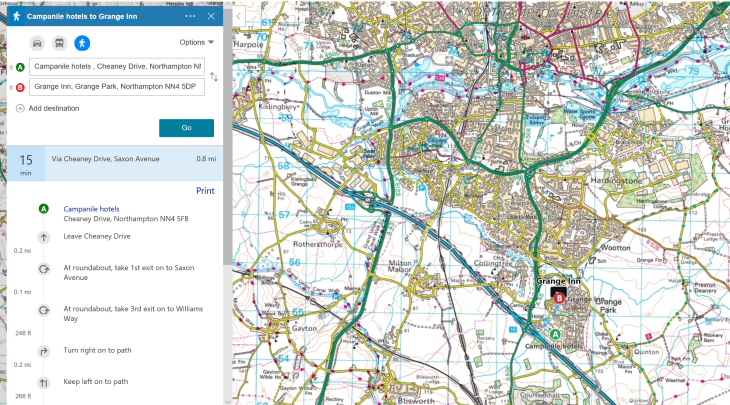Viewport: 730px width, 405px height.
Task: Click the Leave Cheaney Drive straight-arrow icon
Action: (44, 237)
